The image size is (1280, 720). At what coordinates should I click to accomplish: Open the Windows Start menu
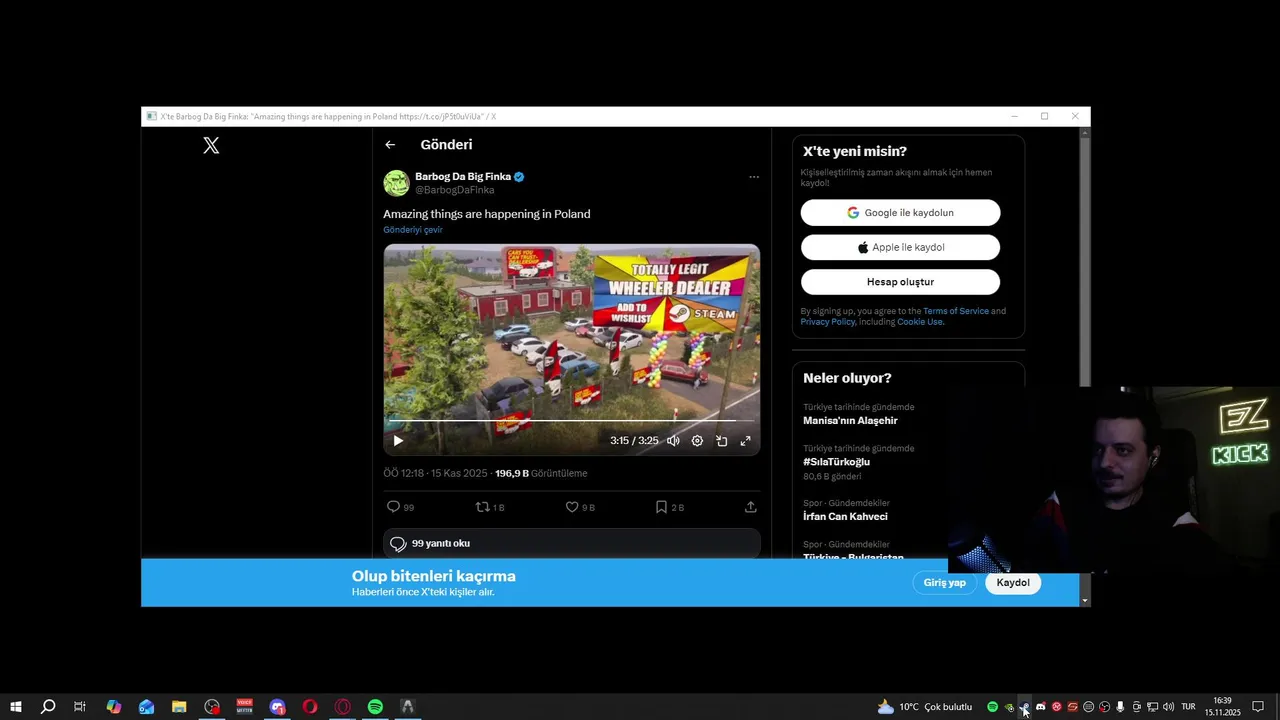click(x=16, y=707)
